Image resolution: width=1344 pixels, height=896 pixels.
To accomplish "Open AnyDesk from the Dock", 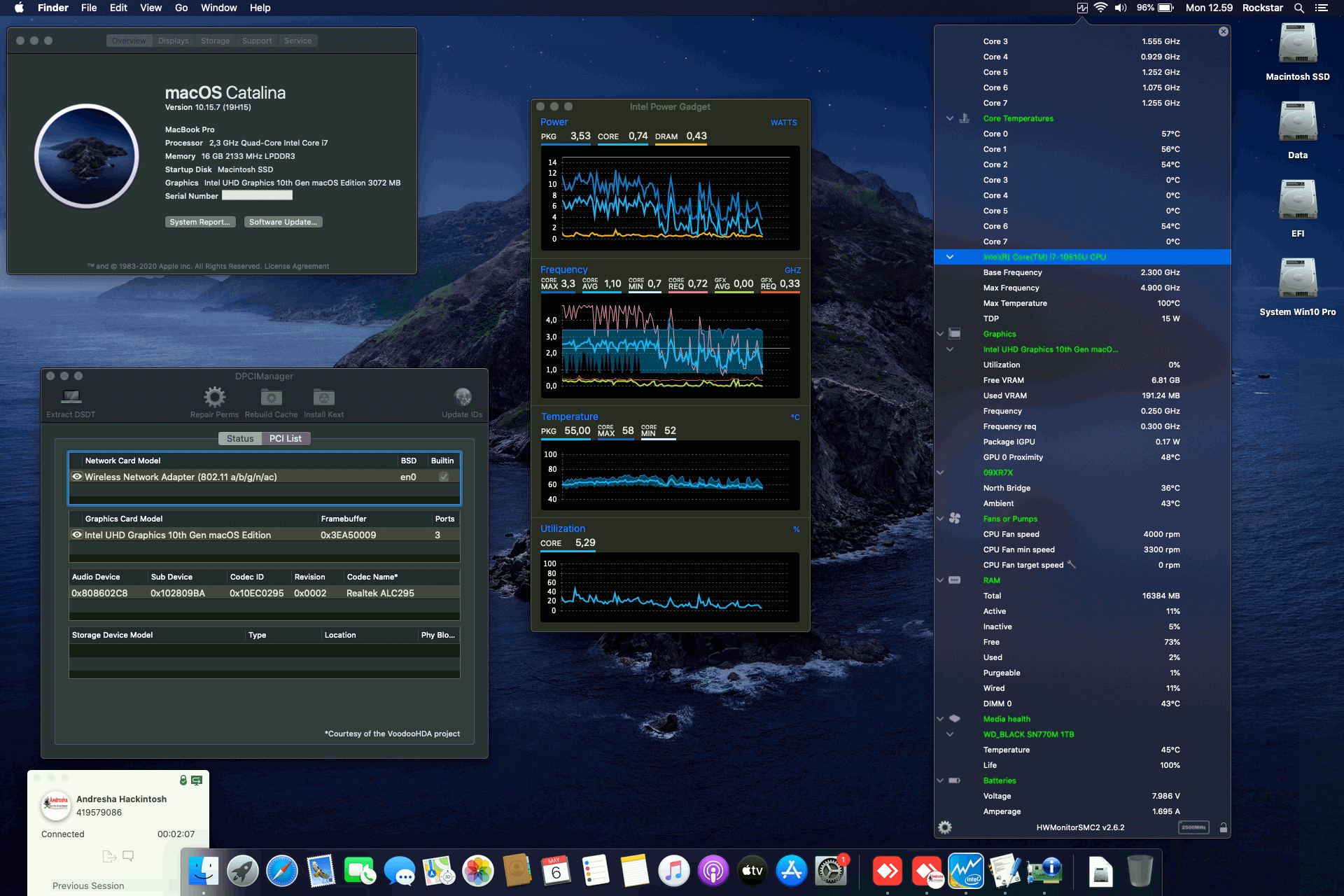I will pyautogui.click(x=888, y=871).
